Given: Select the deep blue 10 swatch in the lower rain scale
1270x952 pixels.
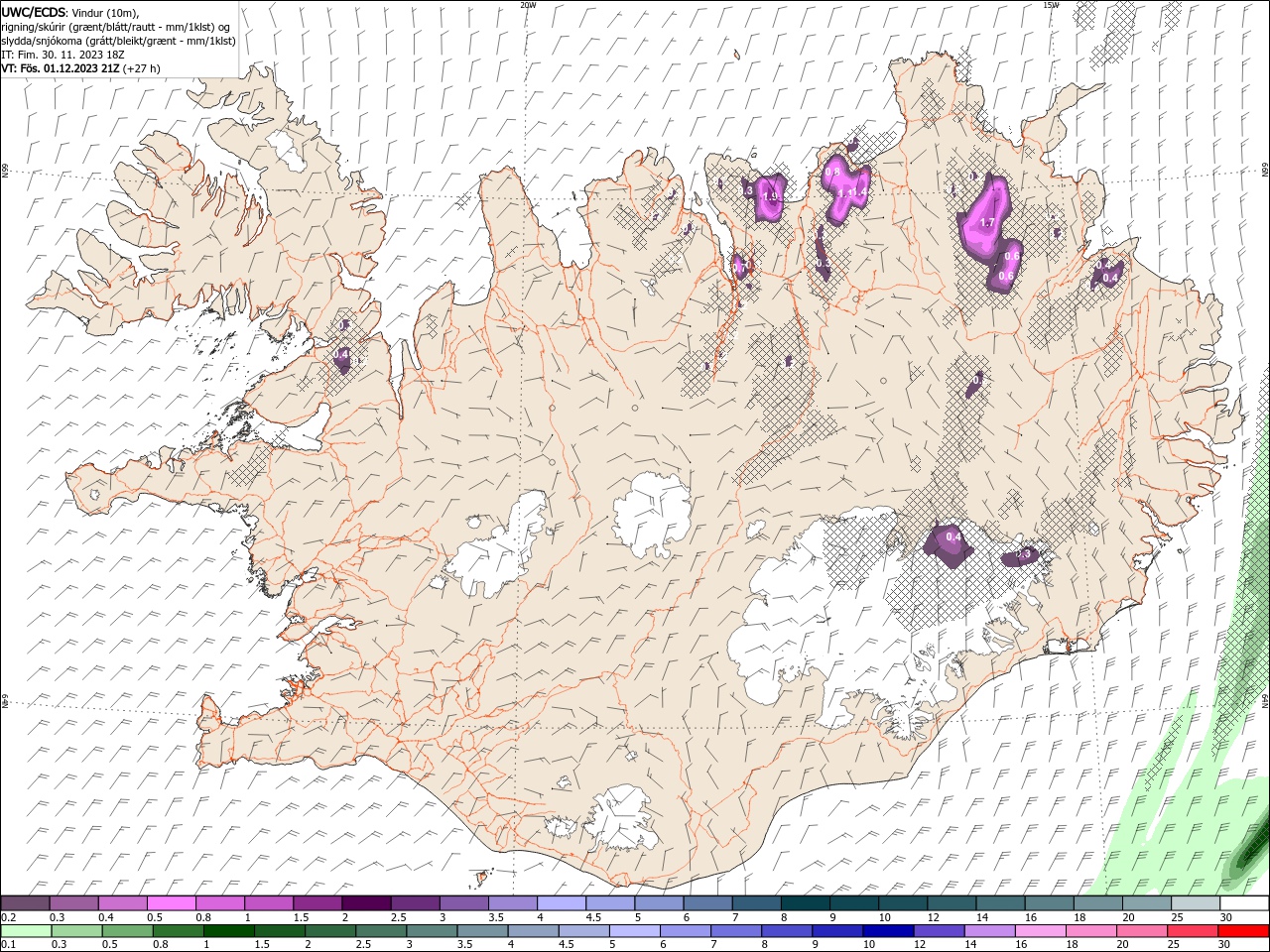Looking at the screenshot, I should click(x=888, y=930).
